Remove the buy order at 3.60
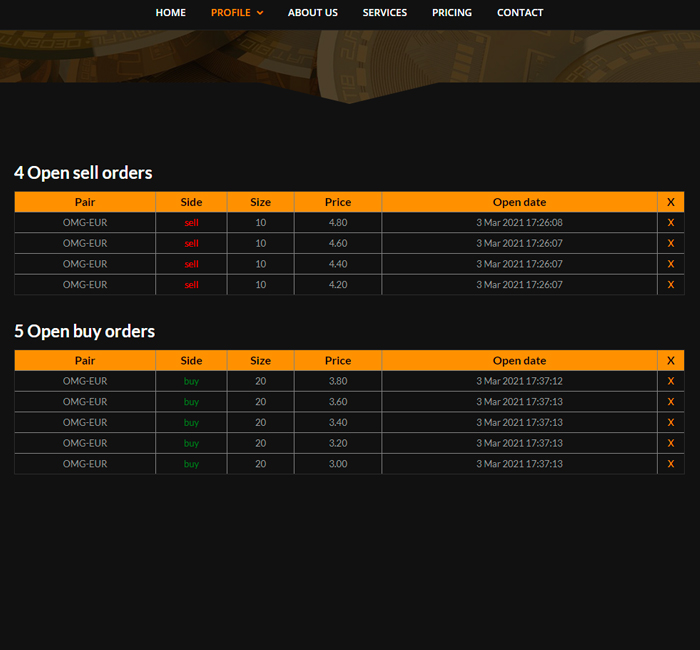This screenshot has width=700, height=650. click(671, 402)
